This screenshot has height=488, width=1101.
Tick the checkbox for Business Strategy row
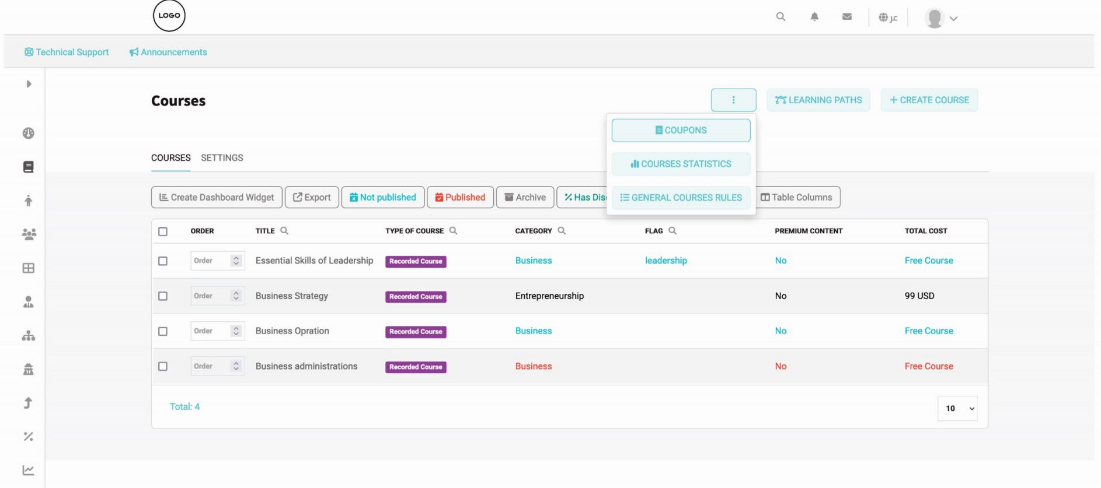163,296
